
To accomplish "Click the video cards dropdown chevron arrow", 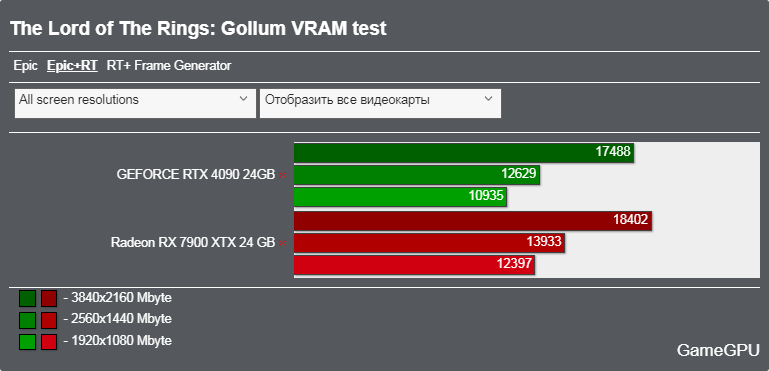I will point(488,99).
